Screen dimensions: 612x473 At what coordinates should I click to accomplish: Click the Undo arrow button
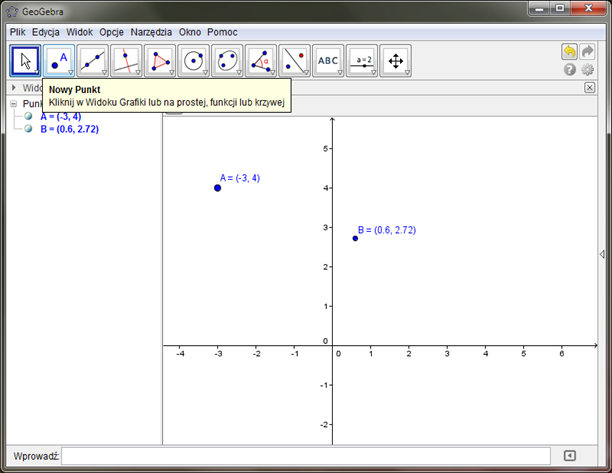569,52
